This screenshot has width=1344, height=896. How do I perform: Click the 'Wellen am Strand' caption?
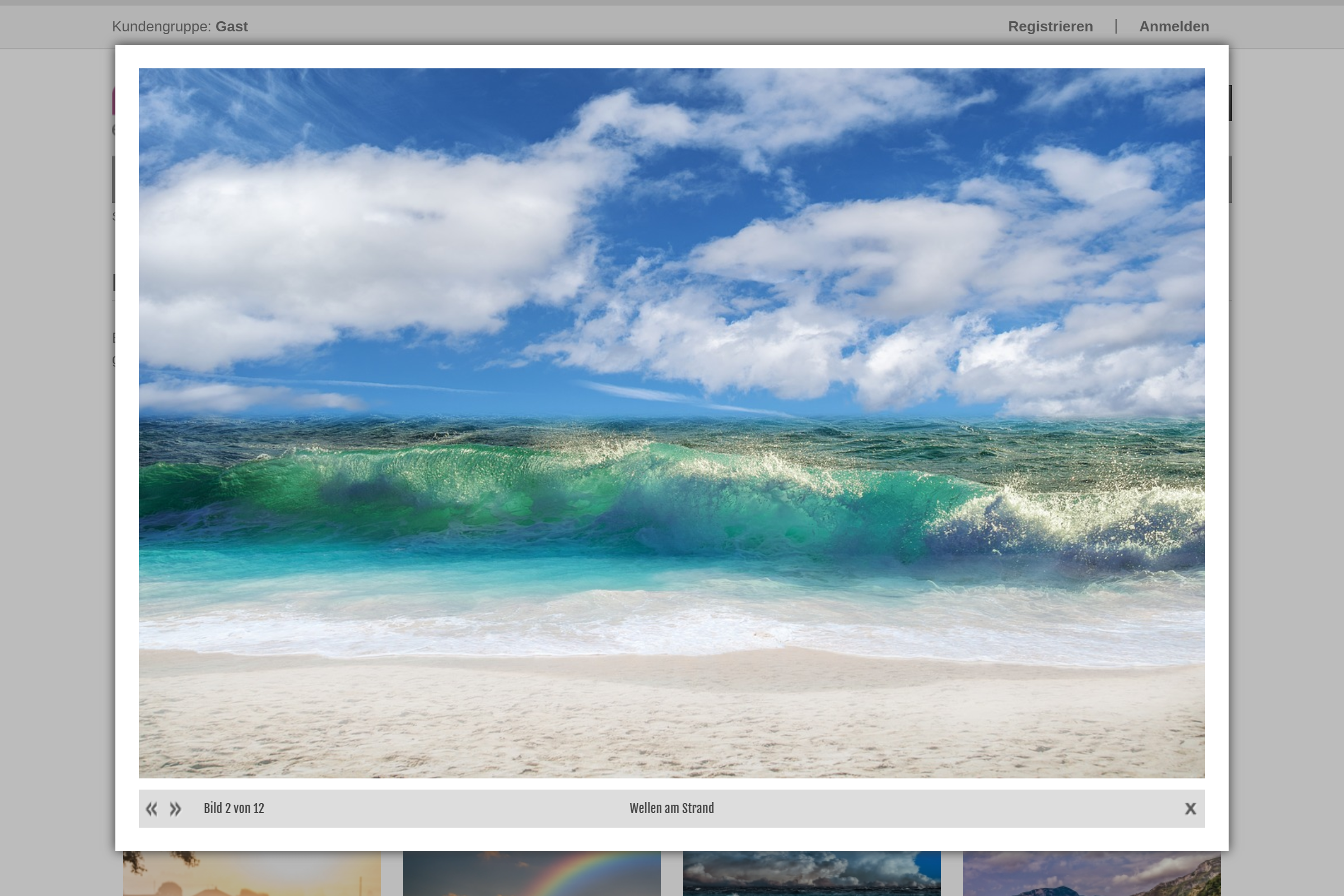coord(671,809)
